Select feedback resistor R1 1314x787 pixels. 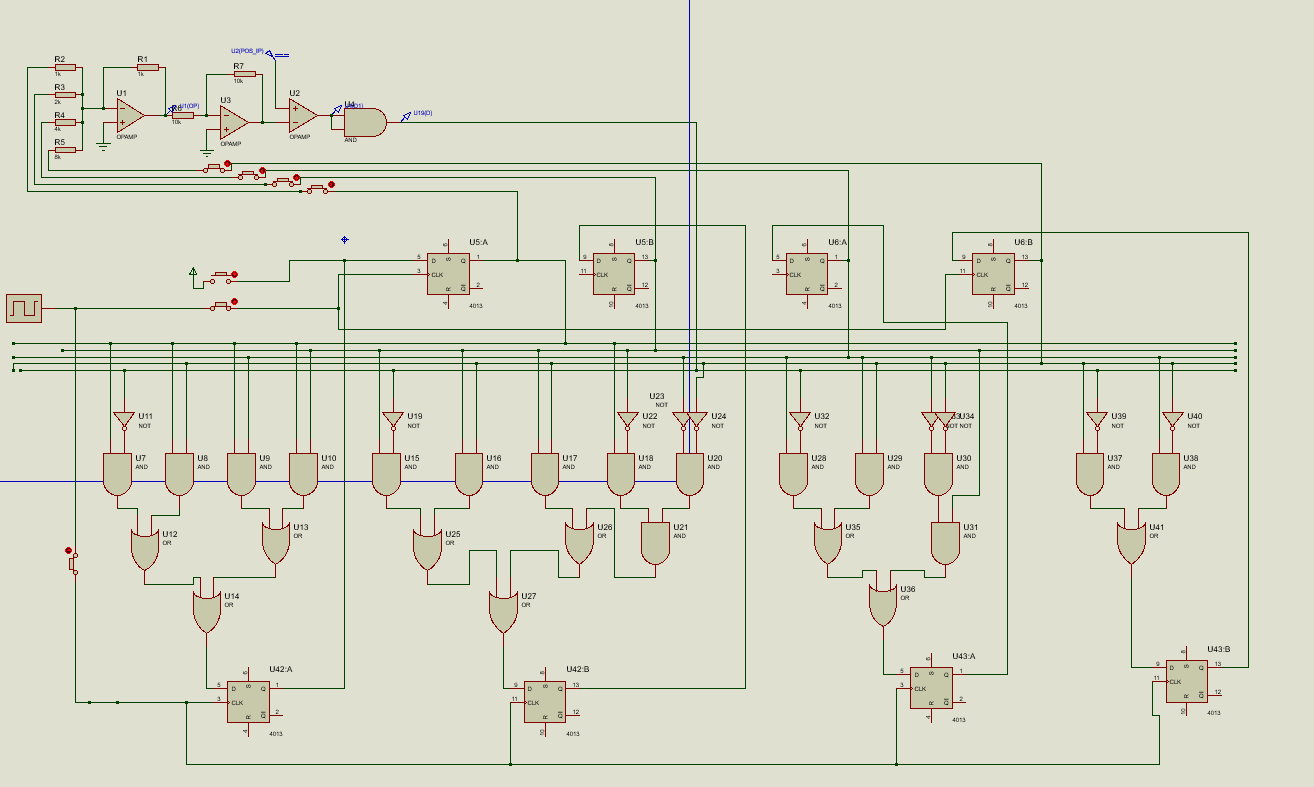[x=148, y=67]
